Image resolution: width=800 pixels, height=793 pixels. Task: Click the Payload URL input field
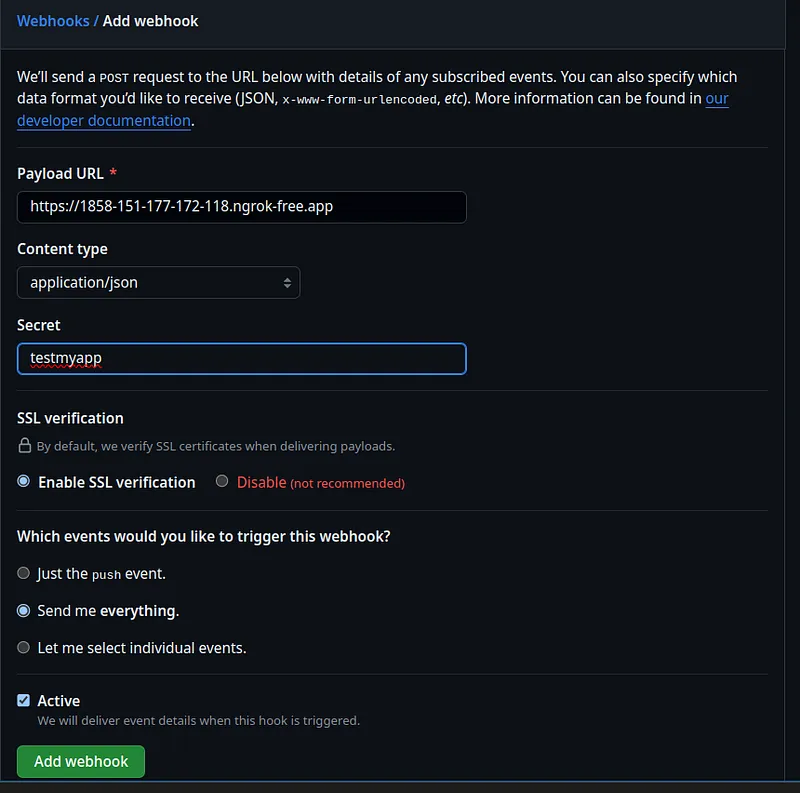(241, 207)
